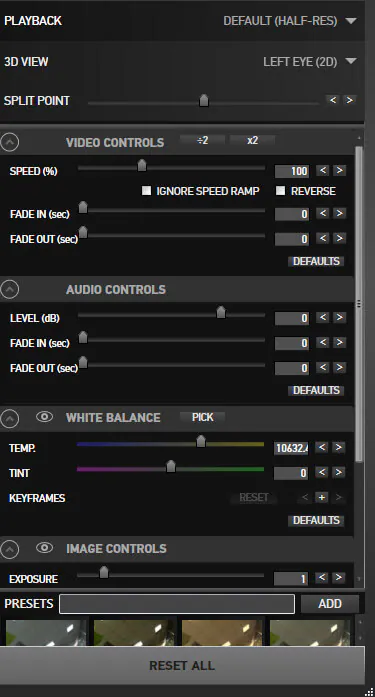Decrease audio Fade In value

point(323,342)
